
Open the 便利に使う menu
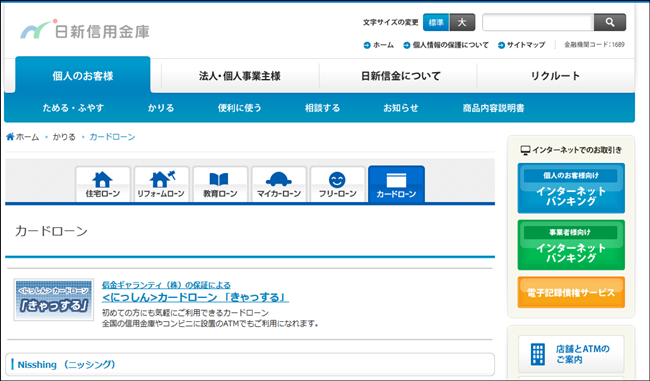click(x=240, y=108)
